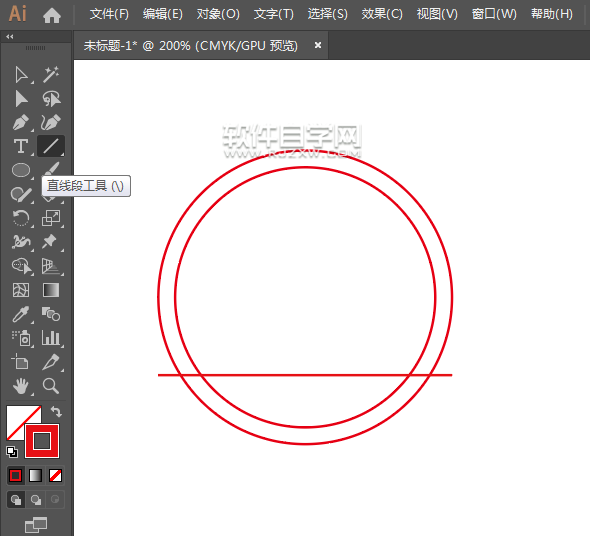The width and height of the screenshot is (590, 536).
Task: Swap fill and stroke arrows
Action: tap(56, 411)
